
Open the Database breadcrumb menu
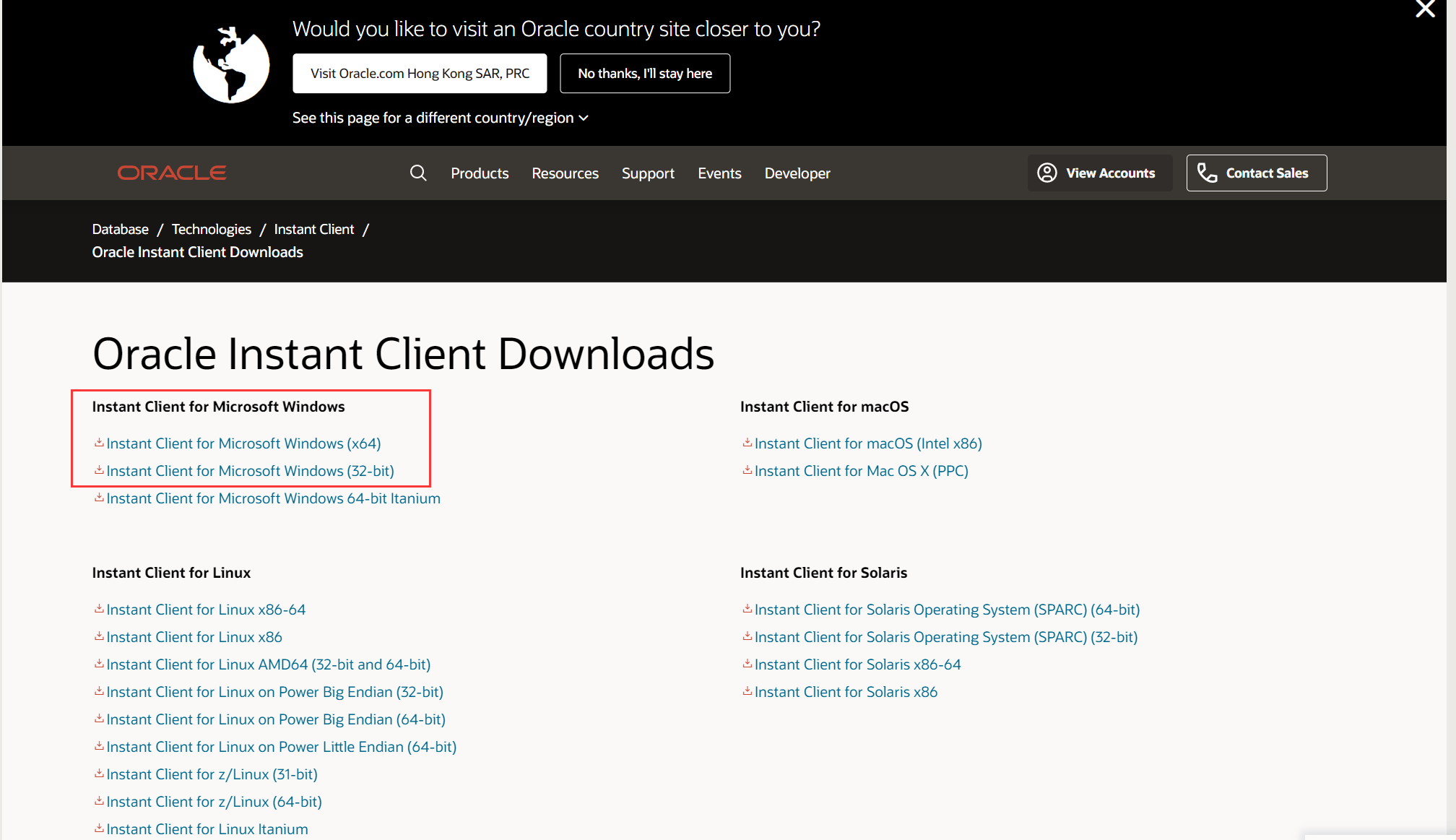pos(120,229)
